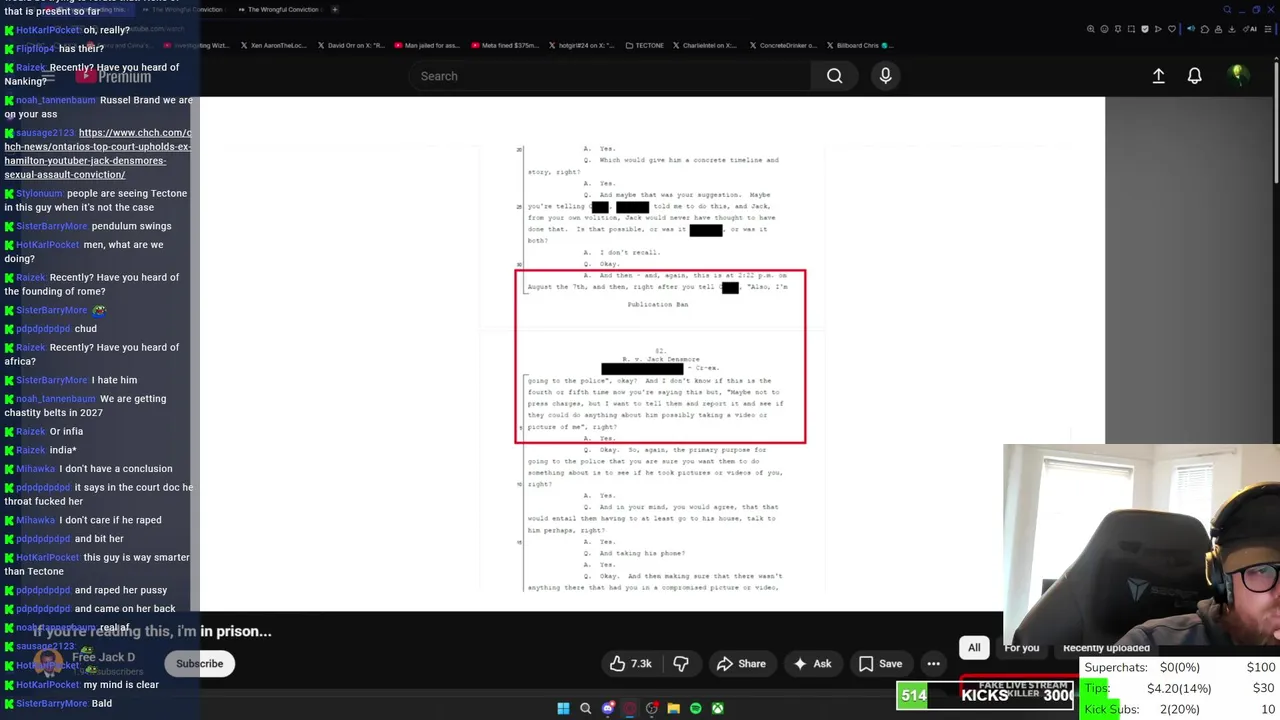The image size is (1280, 720).
Task: Open the hotgirl#24 on X bookmark
Action: pyautogui.click(x=582, y=45)
